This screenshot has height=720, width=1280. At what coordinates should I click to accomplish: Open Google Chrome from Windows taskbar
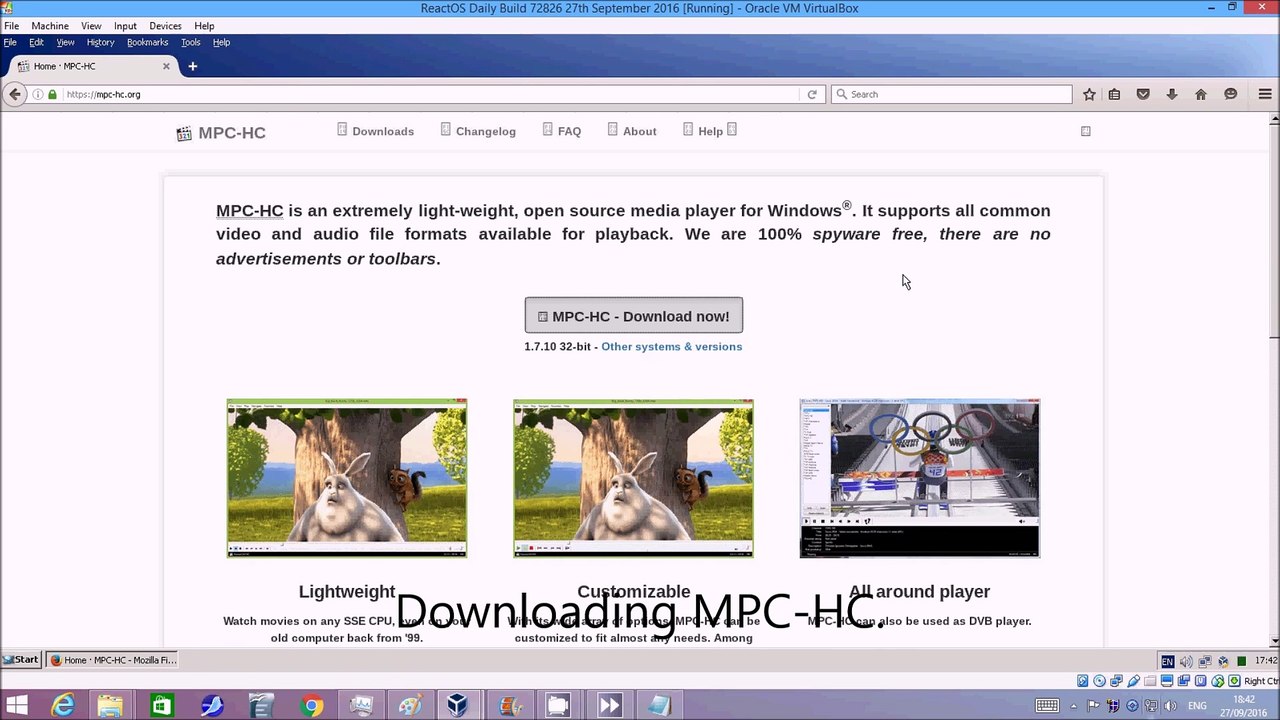pyautogui.click(x=311, y=706)
